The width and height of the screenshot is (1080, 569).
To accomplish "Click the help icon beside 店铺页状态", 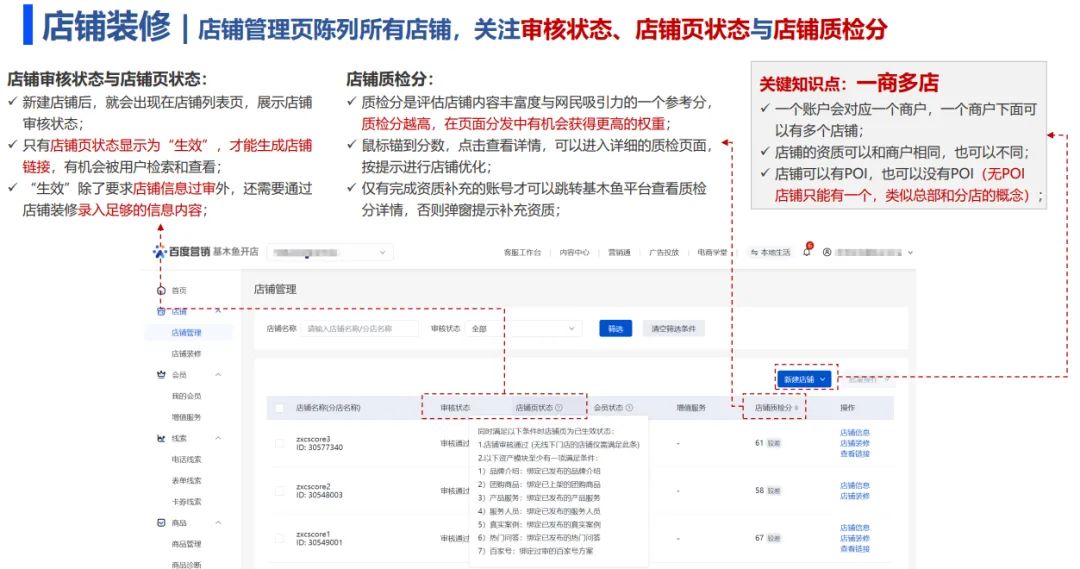I will pos(558,408).
